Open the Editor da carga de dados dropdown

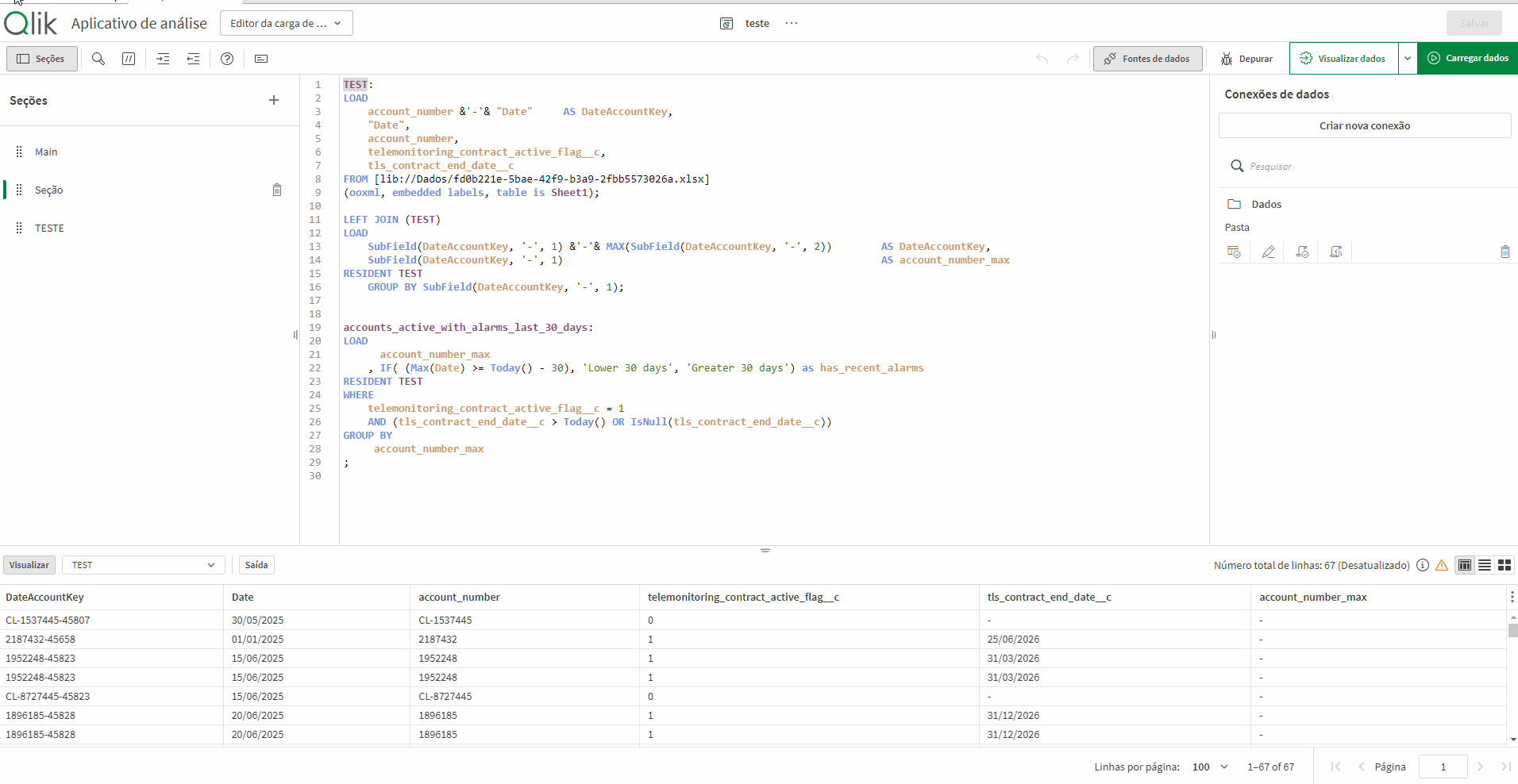(x=286, y=23)
